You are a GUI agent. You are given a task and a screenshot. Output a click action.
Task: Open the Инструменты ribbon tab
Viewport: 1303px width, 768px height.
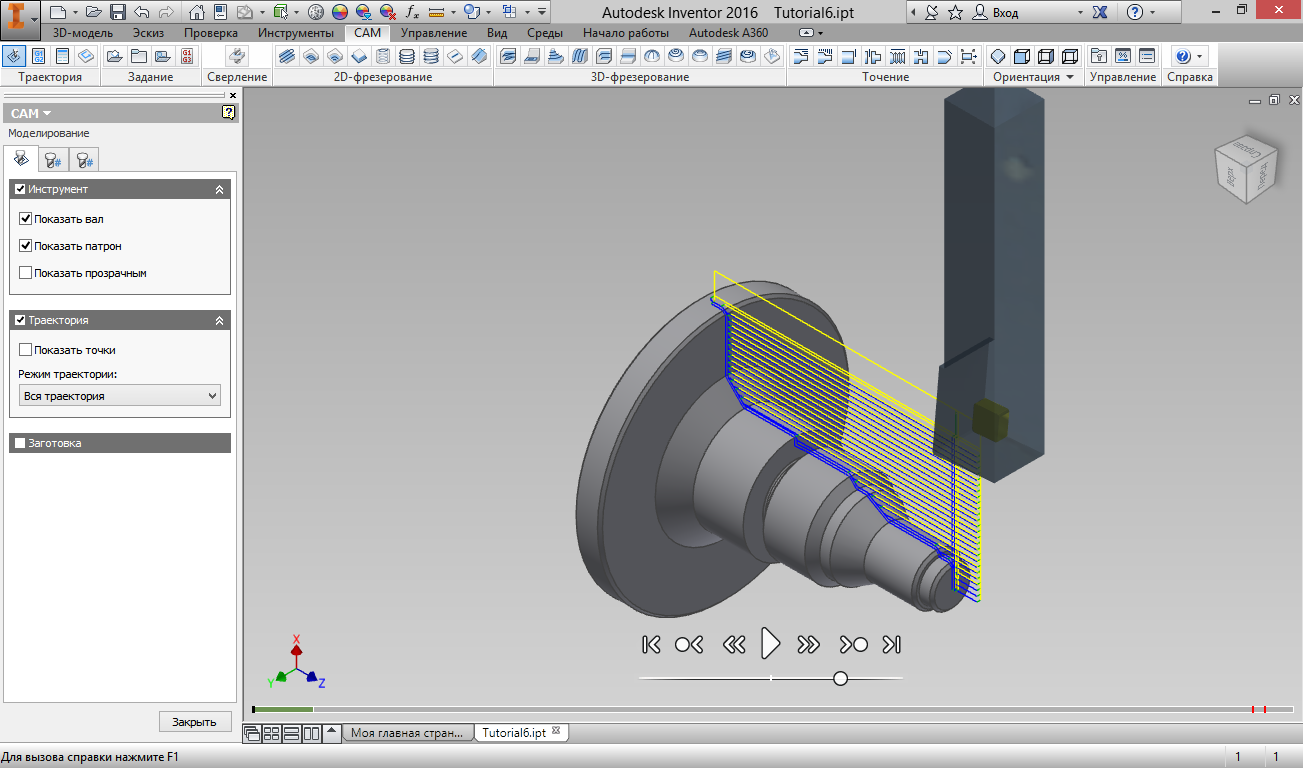[296, 33]
